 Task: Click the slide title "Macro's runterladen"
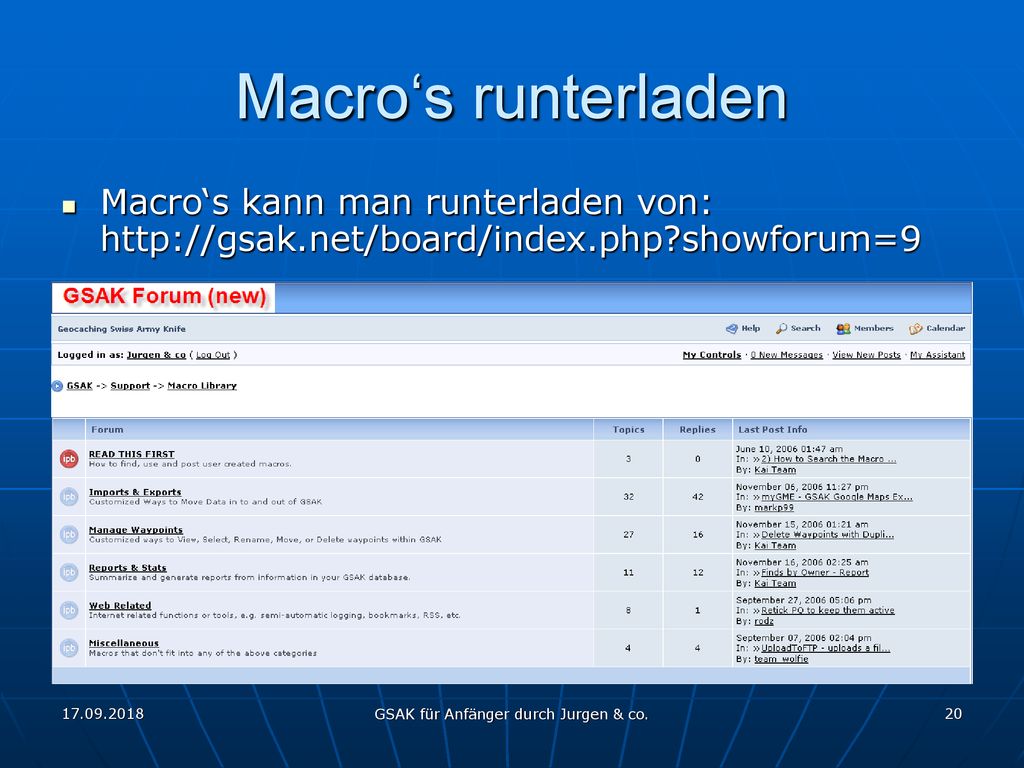click(512, 97)
